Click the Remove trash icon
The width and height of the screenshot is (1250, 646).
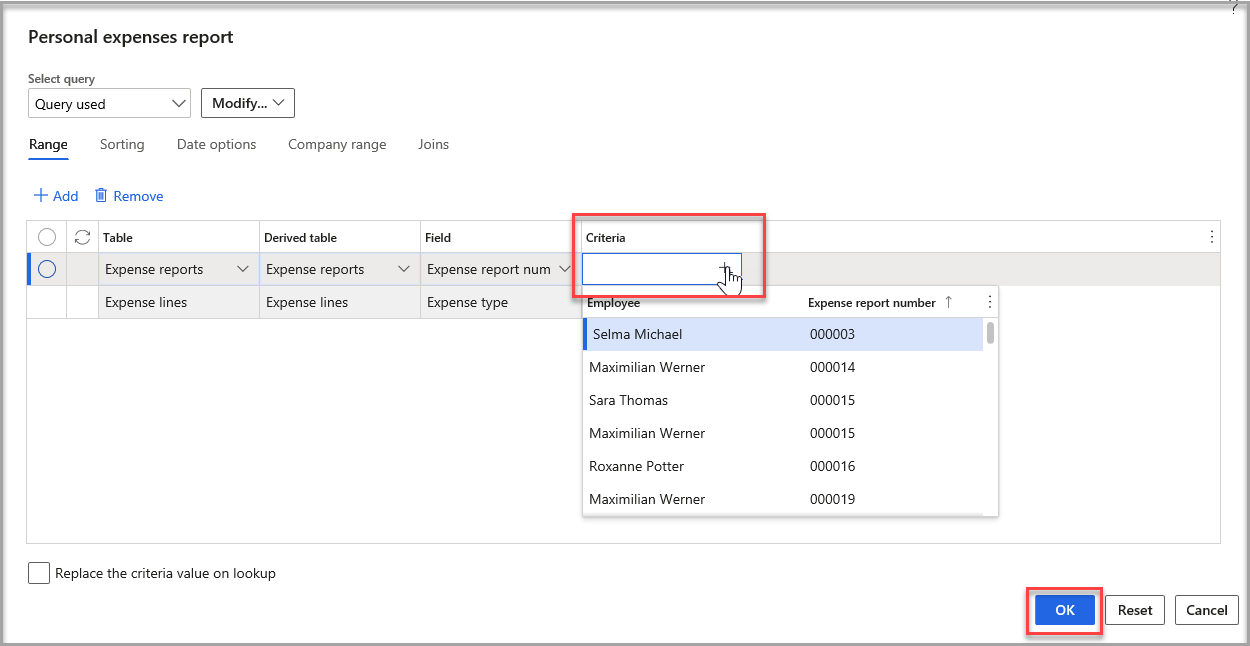pyautogui.click(x=101, y=196)
